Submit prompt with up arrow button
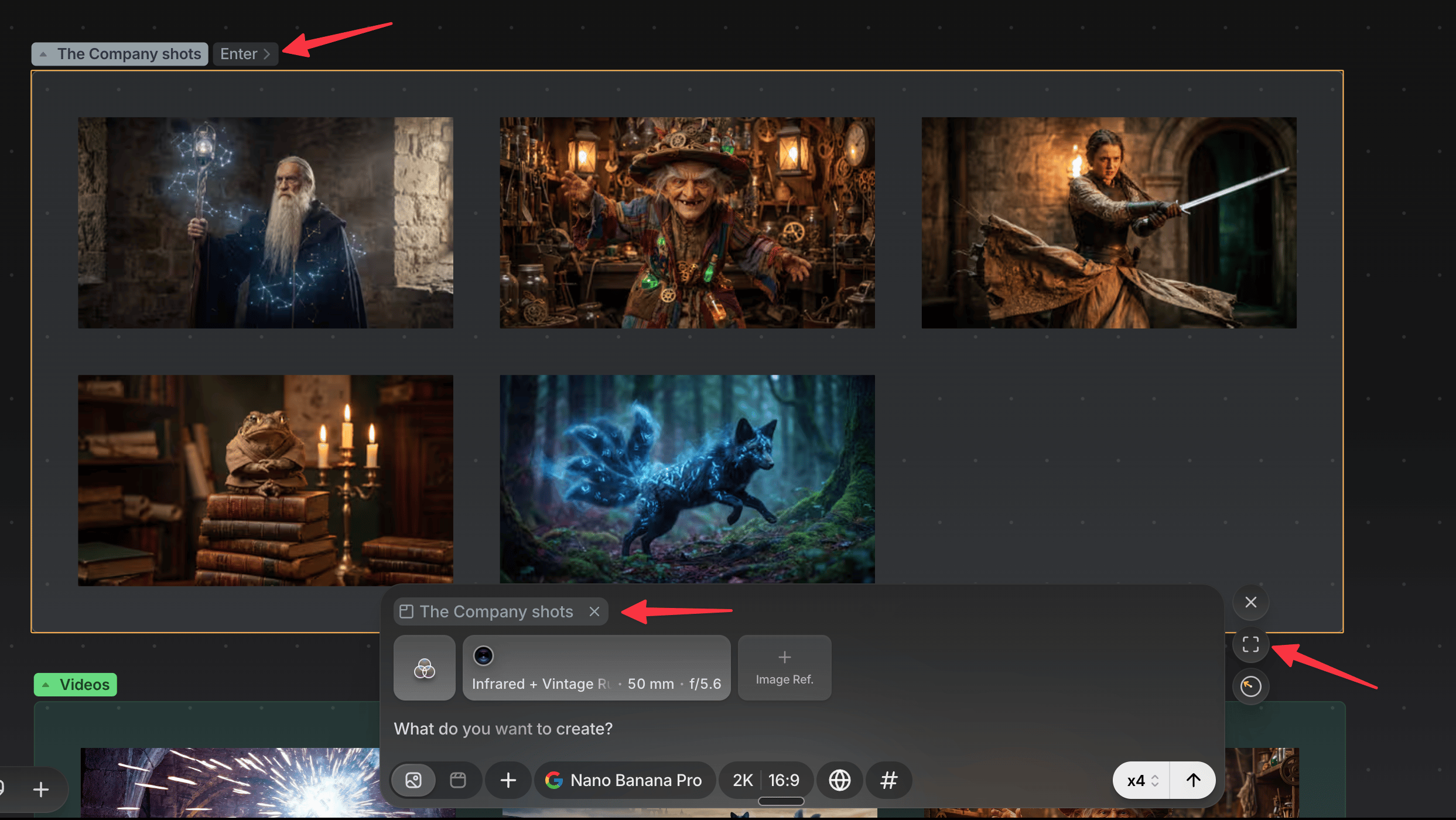The height and width of the screenshot is (820, 1456). point(1193,780)
